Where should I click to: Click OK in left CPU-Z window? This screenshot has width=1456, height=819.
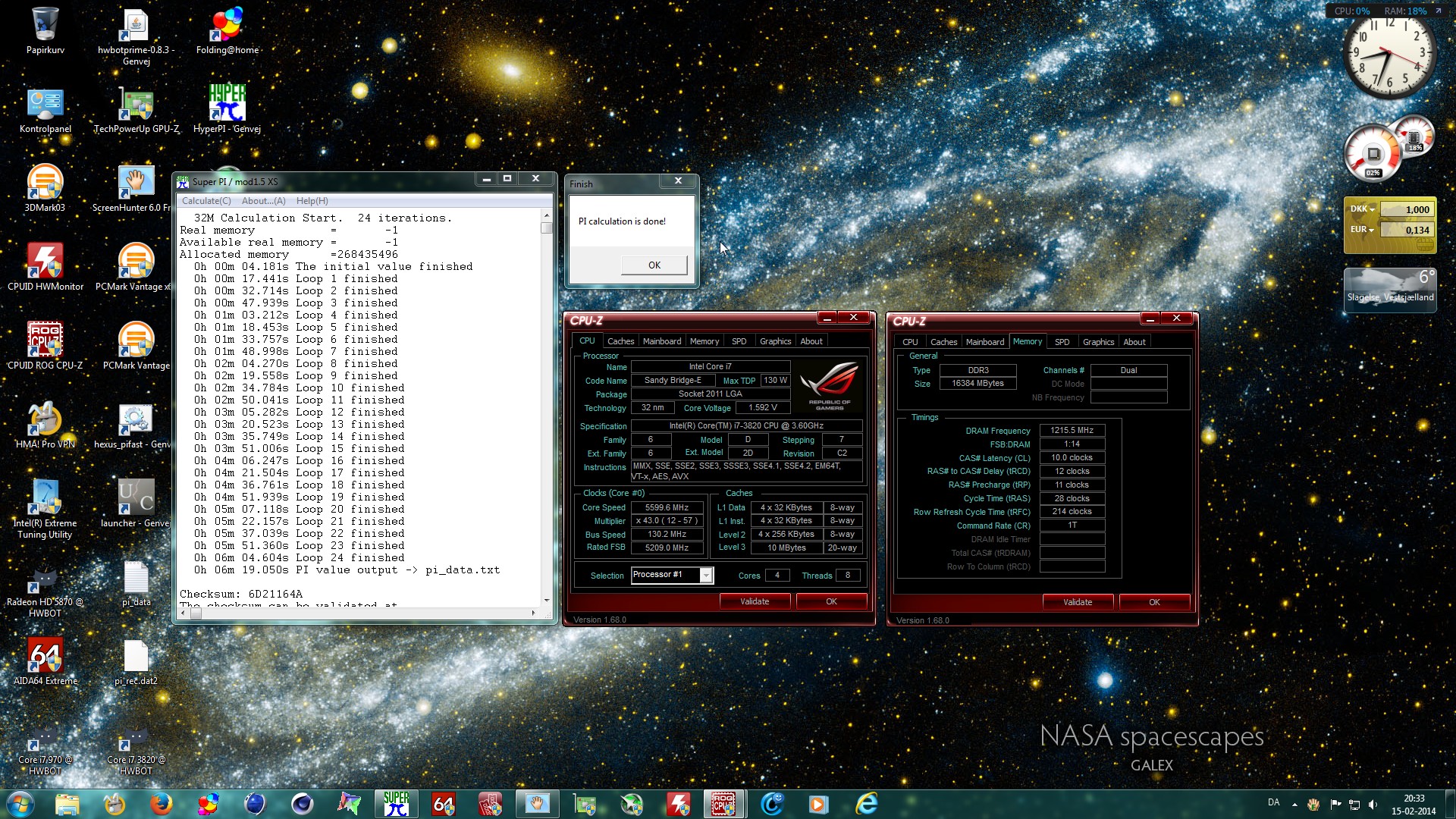[831, 601]
